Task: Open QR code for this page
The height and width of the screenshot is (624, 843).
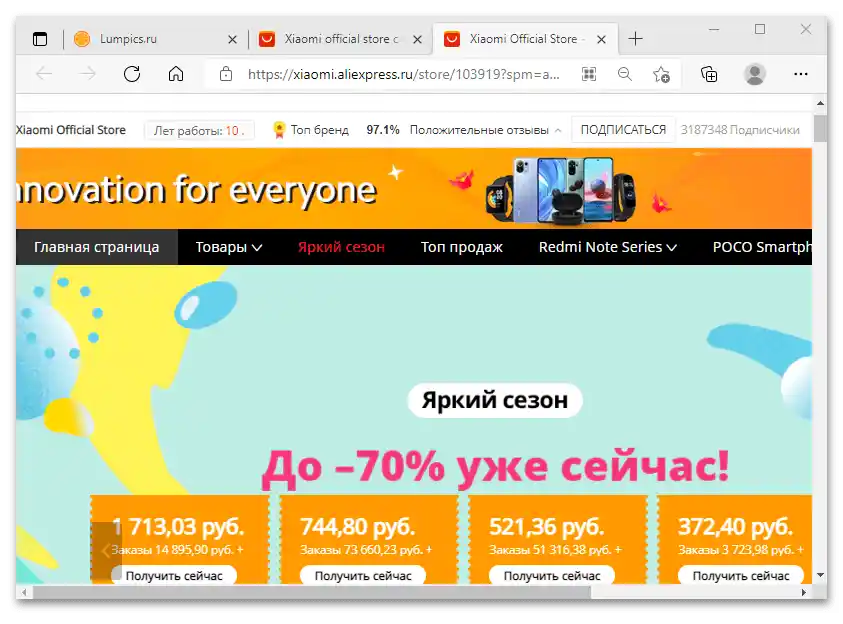Action: (589, 74)
